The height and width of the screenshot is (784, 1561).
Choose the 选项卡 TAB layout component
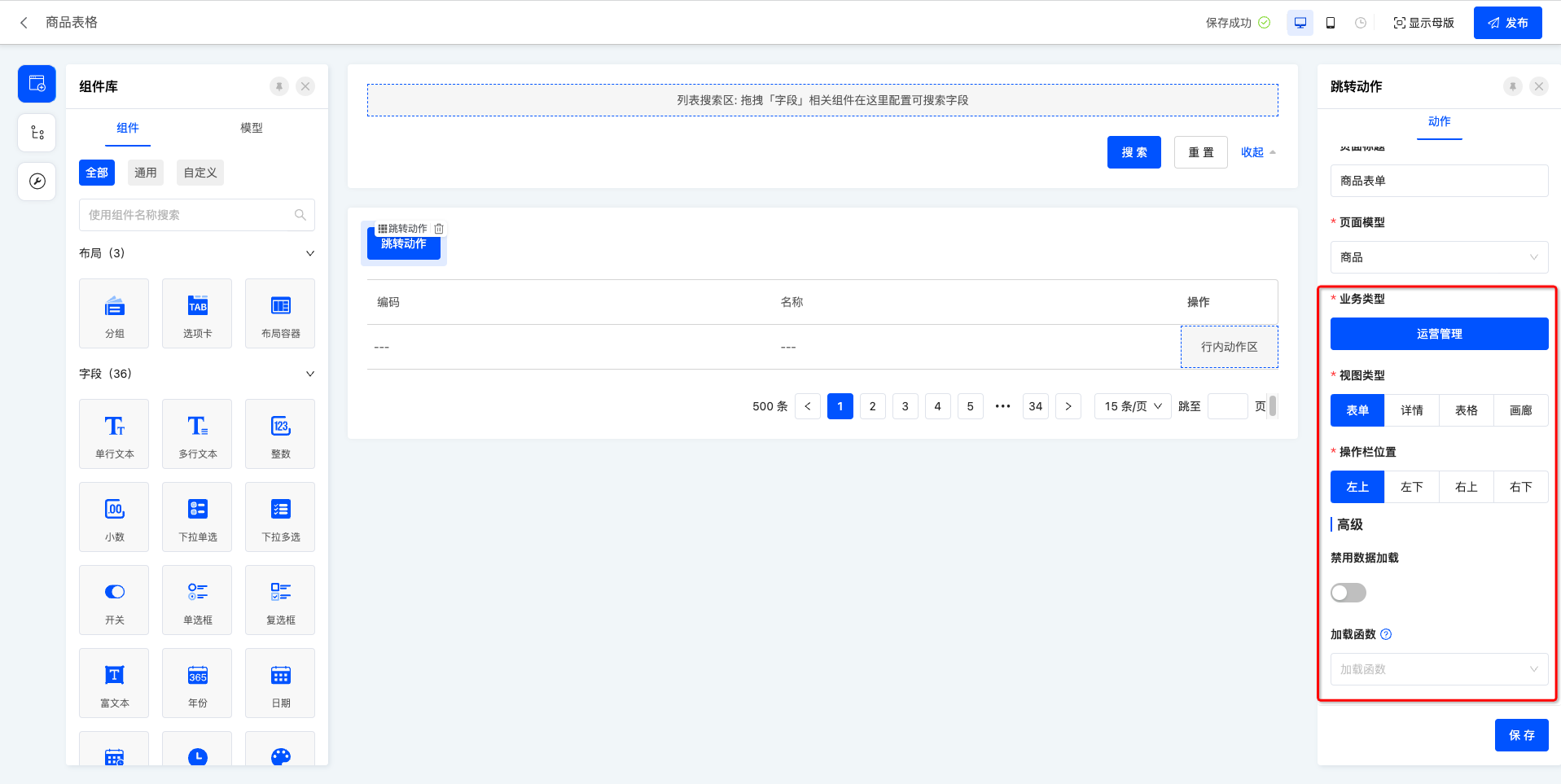pyautogui.click(x=197, y=313)
